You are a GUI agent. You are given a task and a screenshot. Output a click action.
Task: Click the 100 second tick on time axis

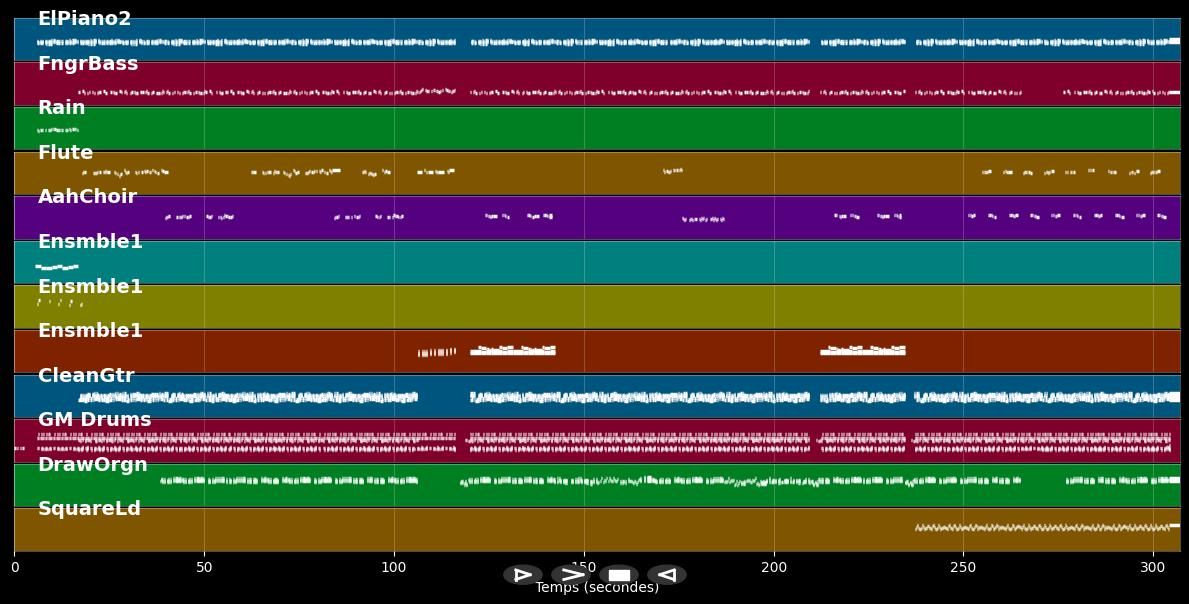tap(394, 567)
